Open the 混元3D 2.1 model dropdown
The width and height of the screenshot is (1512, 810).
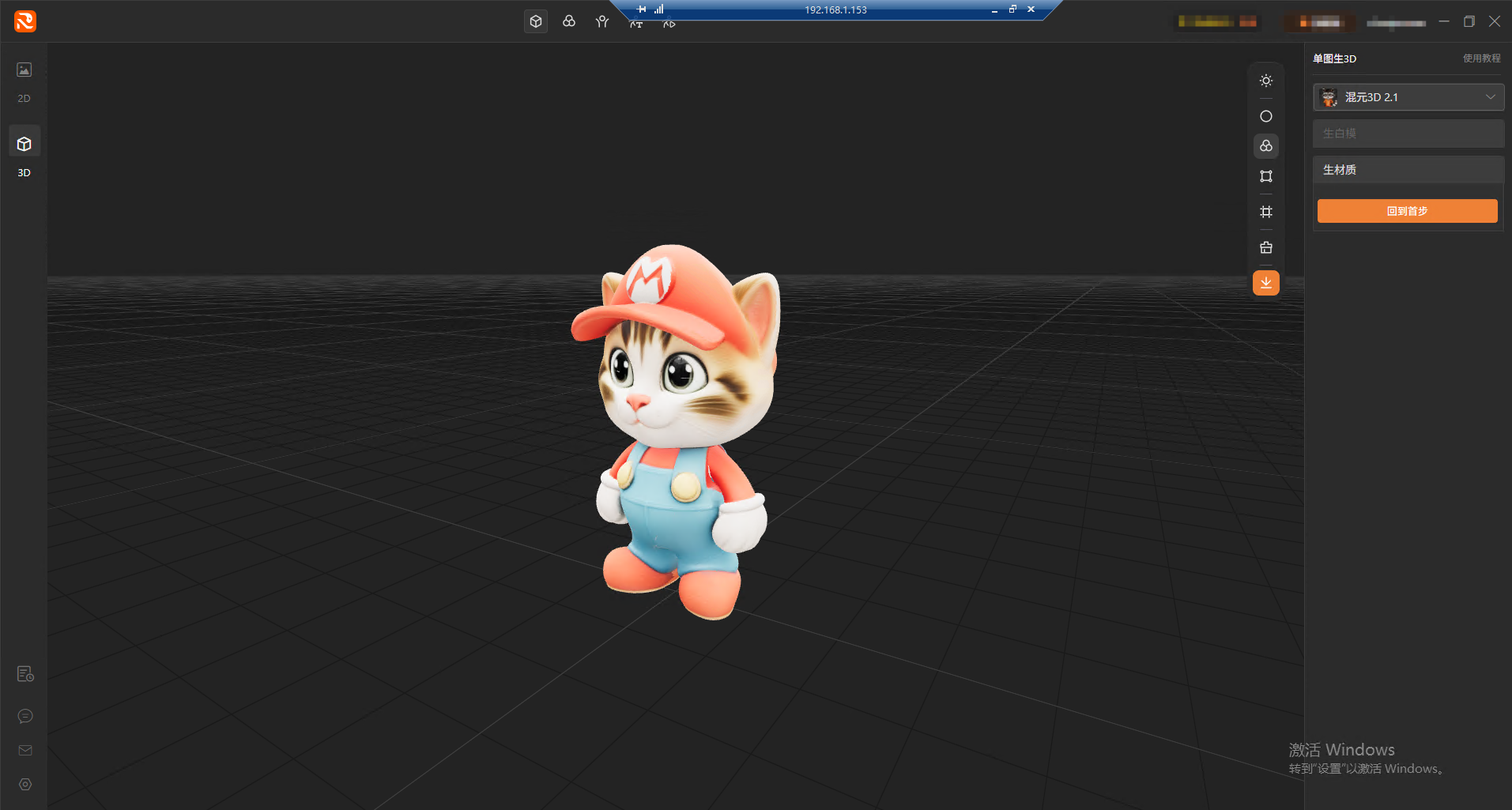(x=1408, y=97)
